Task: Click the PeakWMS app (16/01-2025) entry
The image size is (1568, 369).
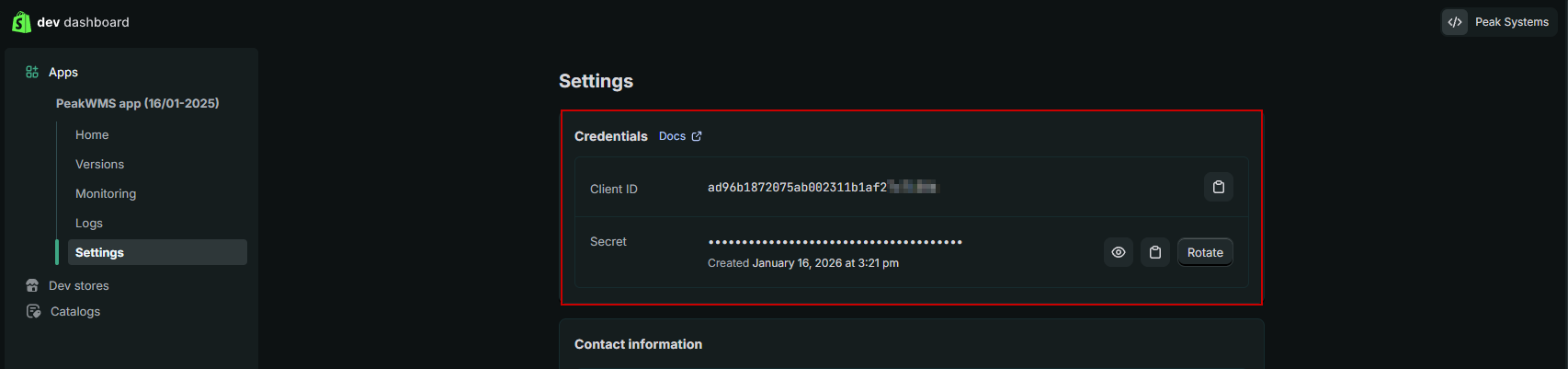Action: (x=137, y=103)
